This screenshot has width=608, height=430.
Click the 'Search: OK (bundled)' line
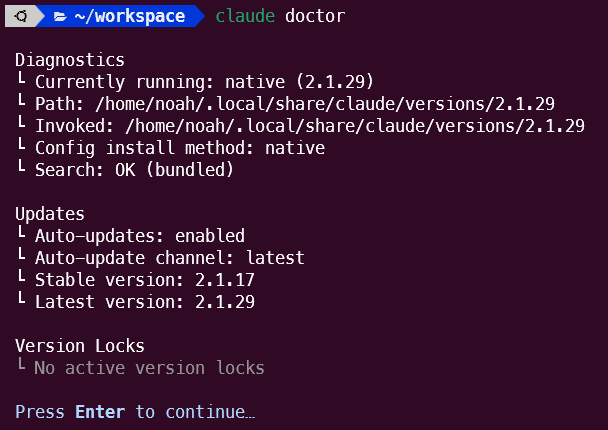[135, 170]
